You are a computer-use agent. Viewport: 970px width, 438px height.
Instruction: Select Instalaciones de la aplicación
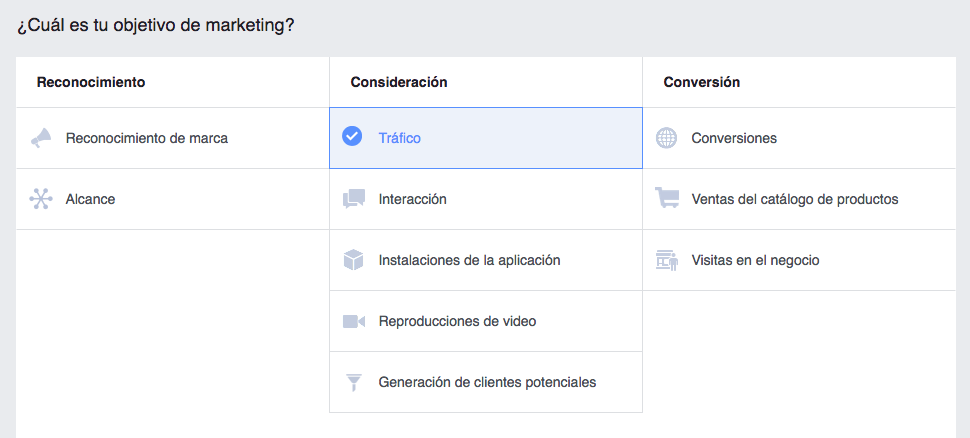tap(469, 260)
